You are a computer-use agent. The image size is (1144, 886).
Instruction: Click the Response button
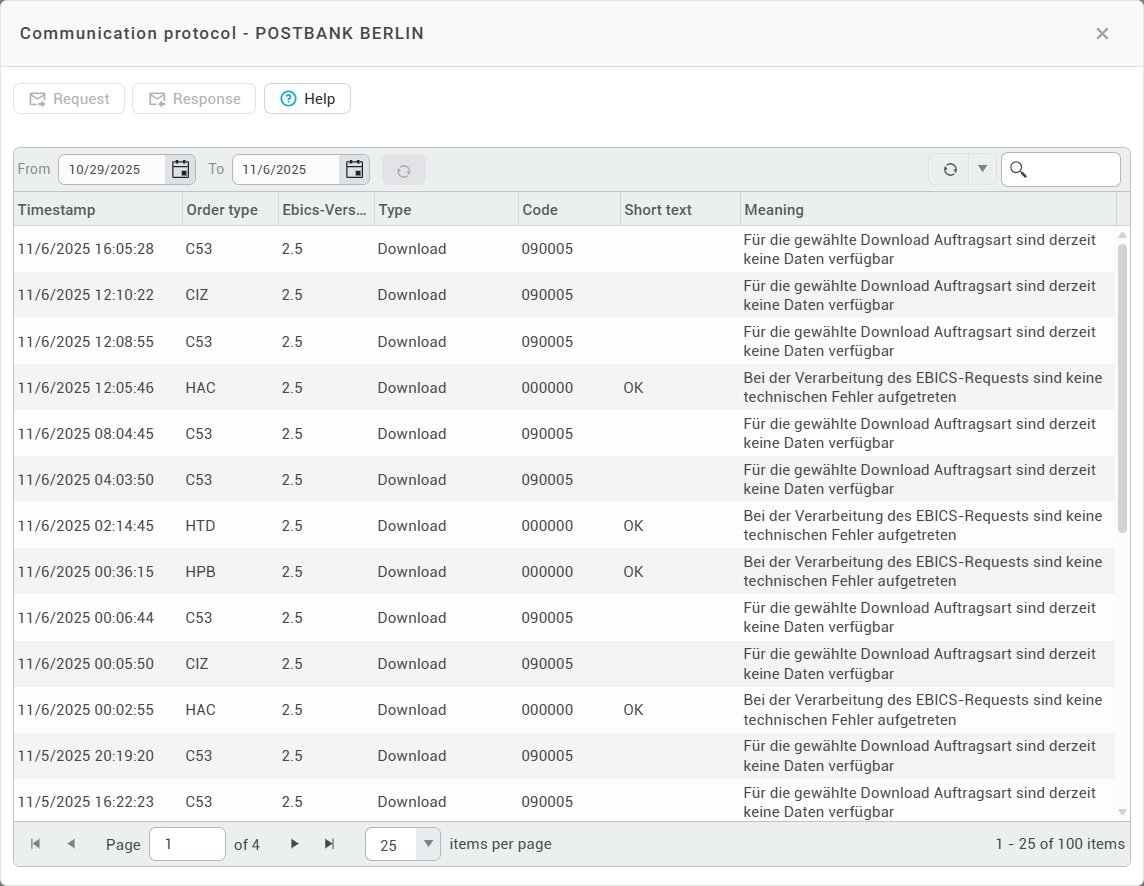[194, 99]
